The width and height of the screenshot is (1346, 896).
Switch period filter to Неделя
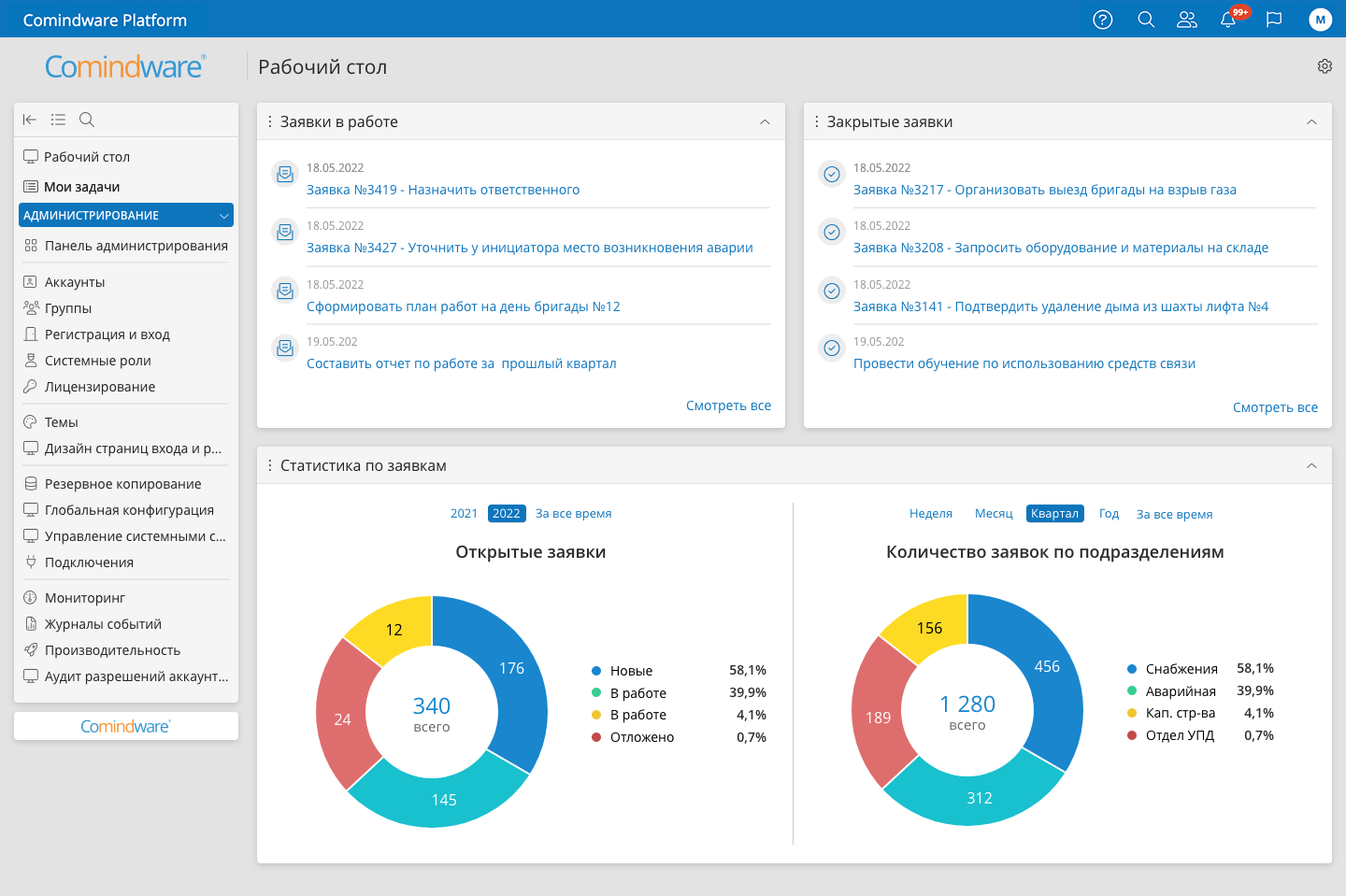point(930,514)
